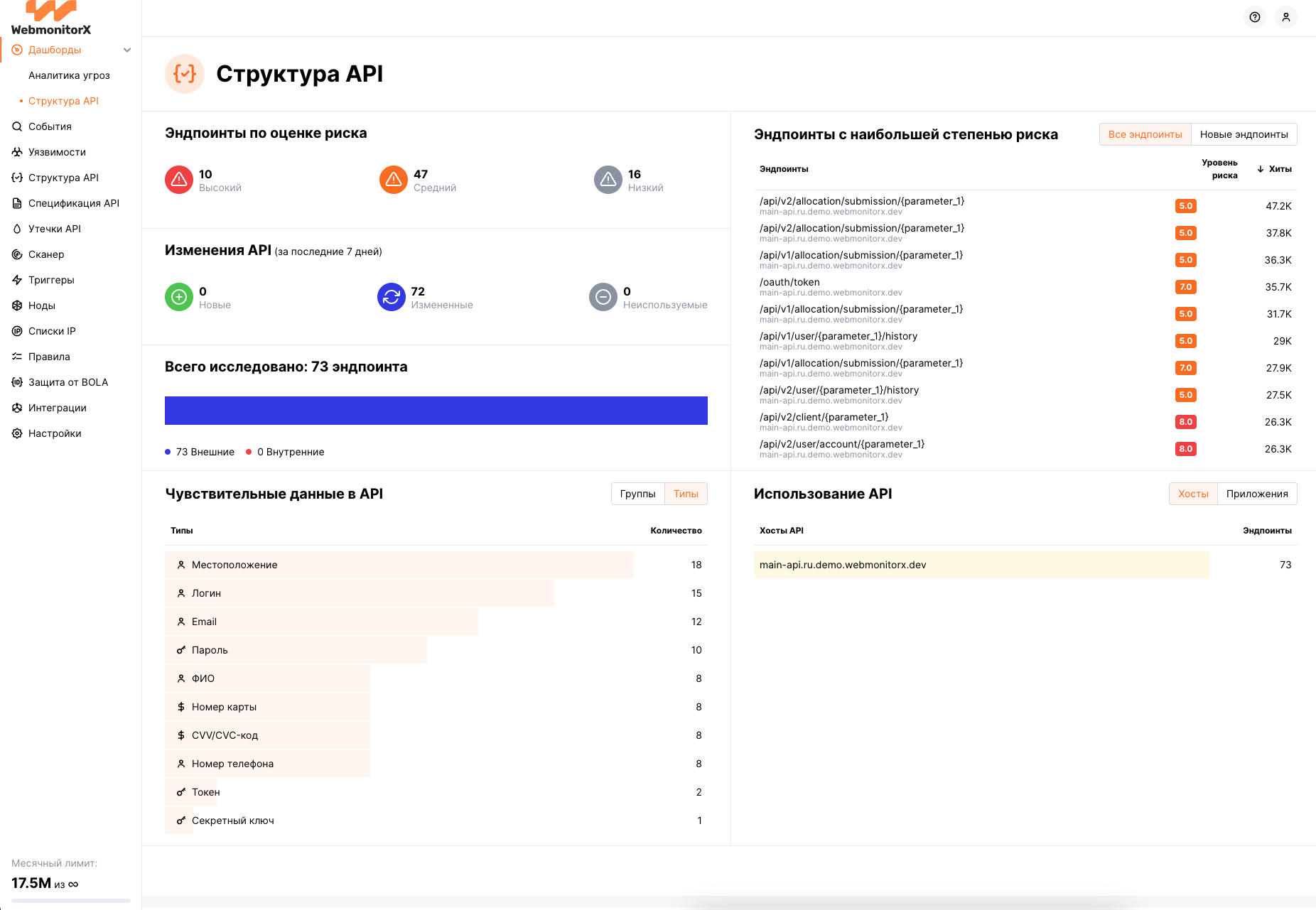1316x910 pixels.
Task: Click the 8.0 risk badge for /api/v2/client
Action: pyautogui.click(x=1186, y=422)
